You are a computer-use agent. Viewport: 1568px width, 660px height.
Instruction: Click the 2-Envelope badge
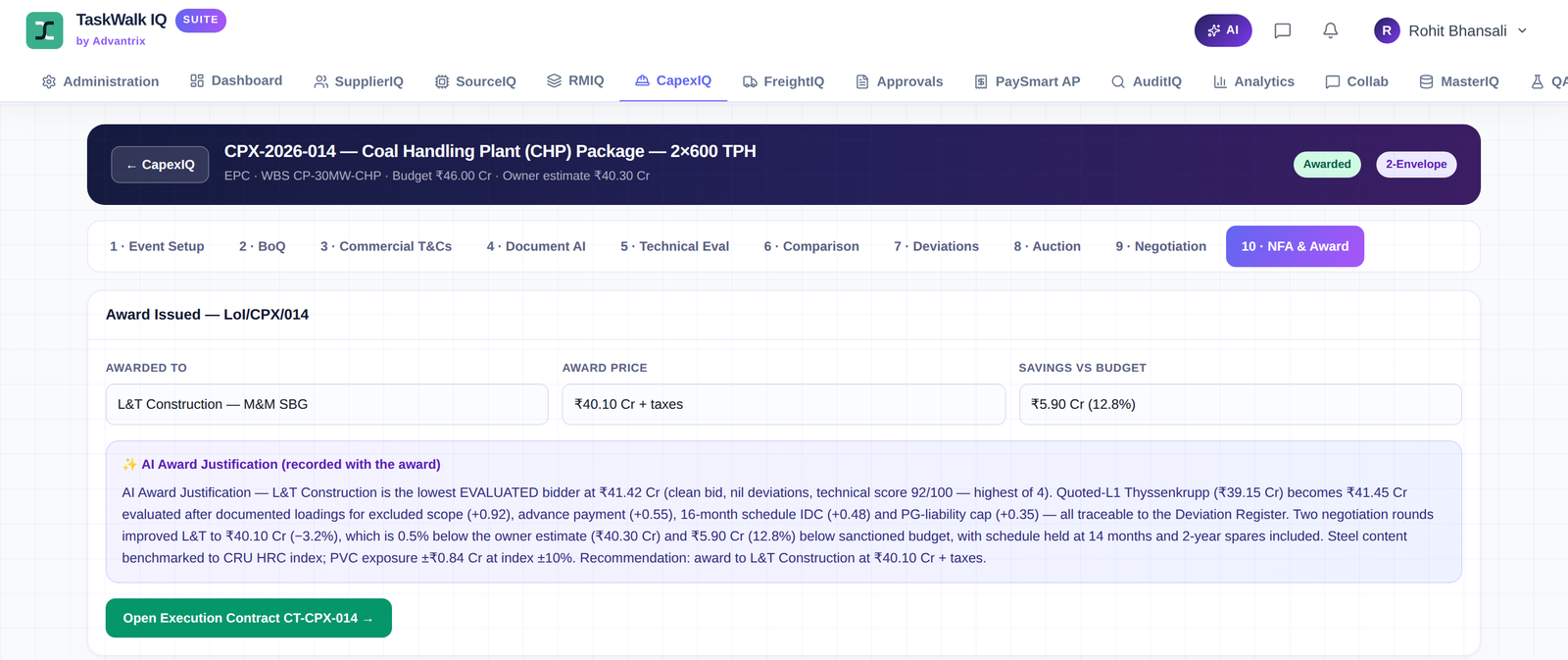coord(1416,164)
